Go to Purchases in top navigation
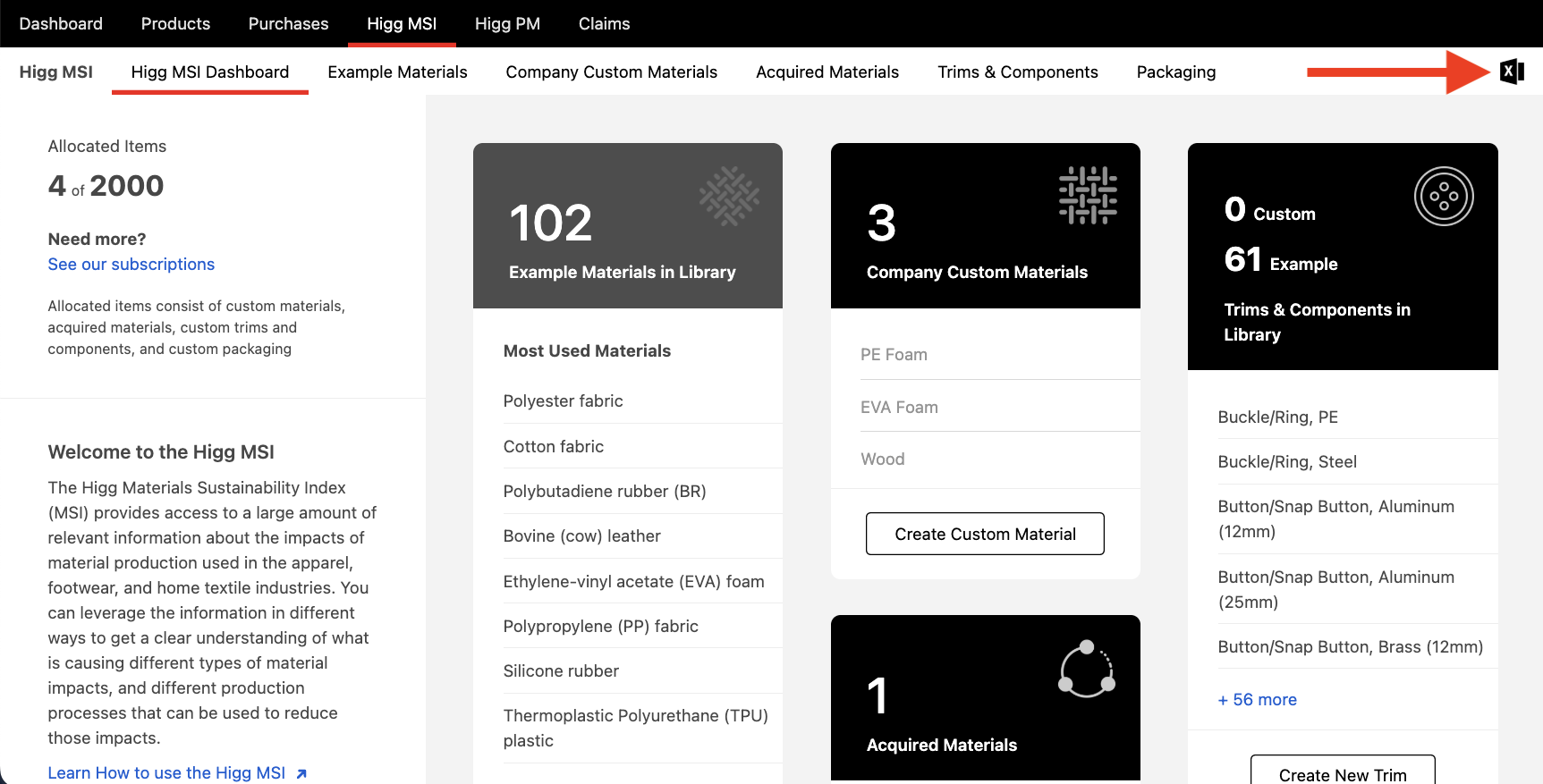Viewport: 1543px width, 784px height. pos(288,23)
